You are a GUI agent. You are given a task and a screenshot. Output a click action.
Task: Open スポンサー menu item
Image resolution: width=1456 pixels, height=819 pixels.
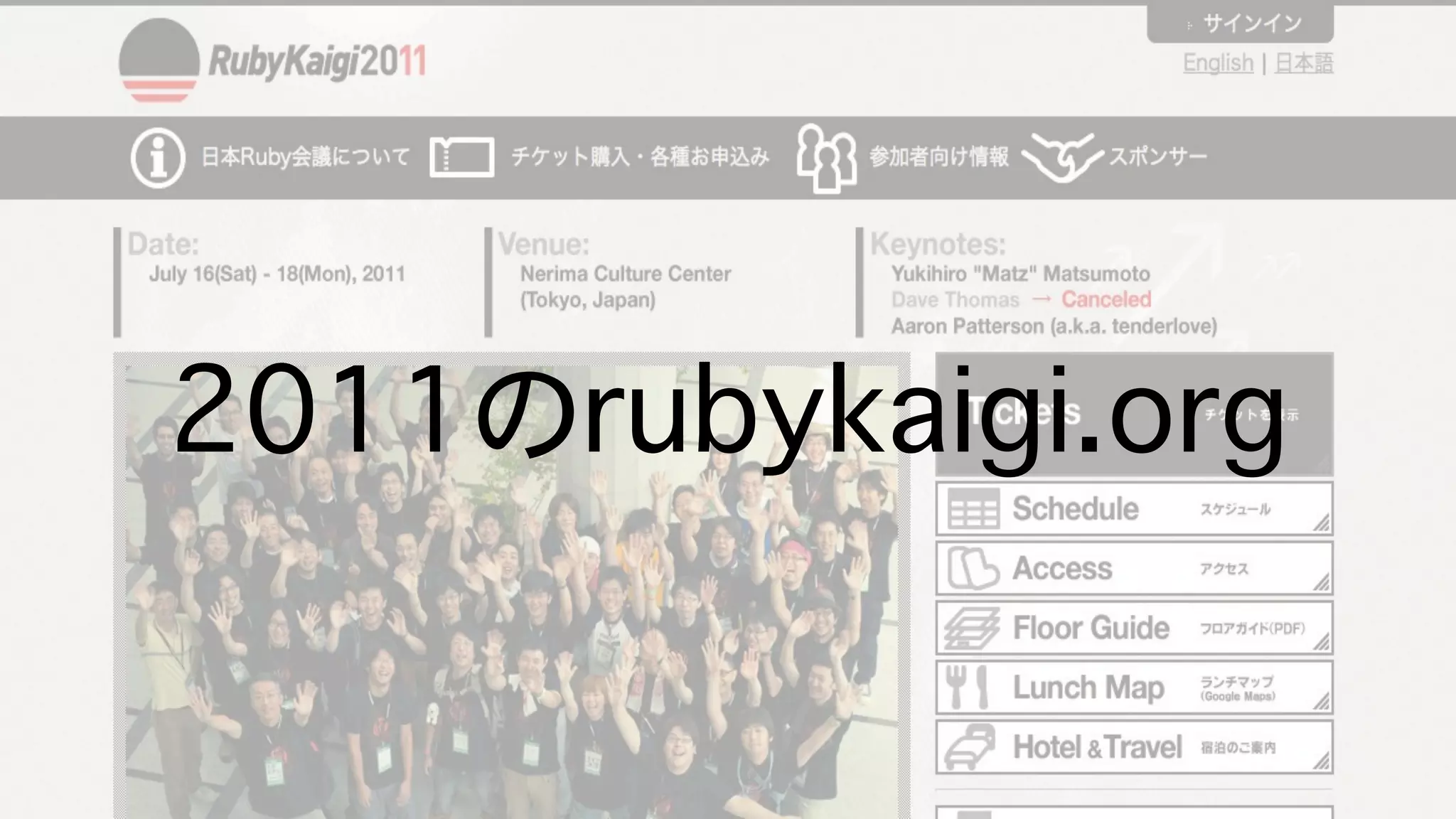[x=1157, y=157]
